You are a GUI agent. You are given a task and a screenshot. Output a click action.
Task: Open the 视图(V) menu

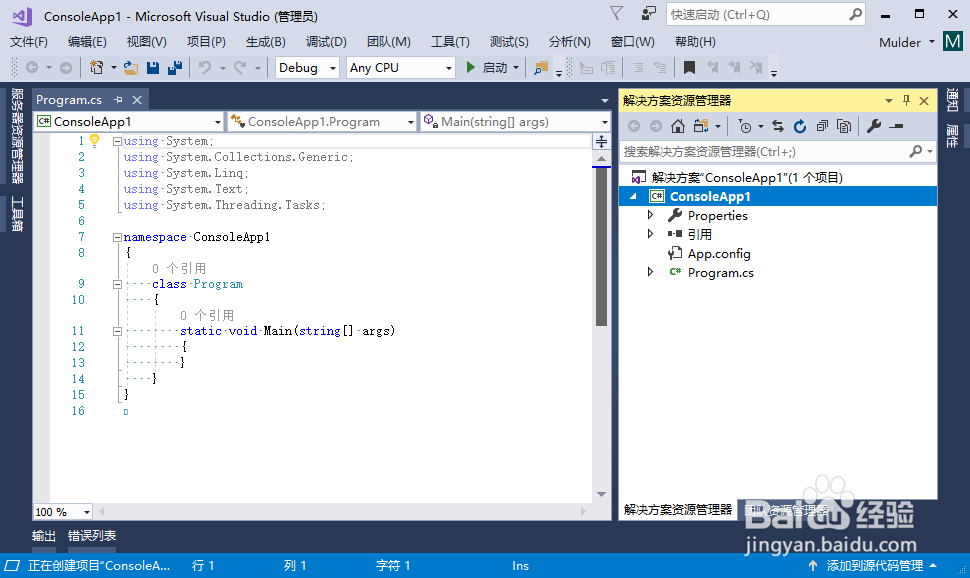coord(147,41)
